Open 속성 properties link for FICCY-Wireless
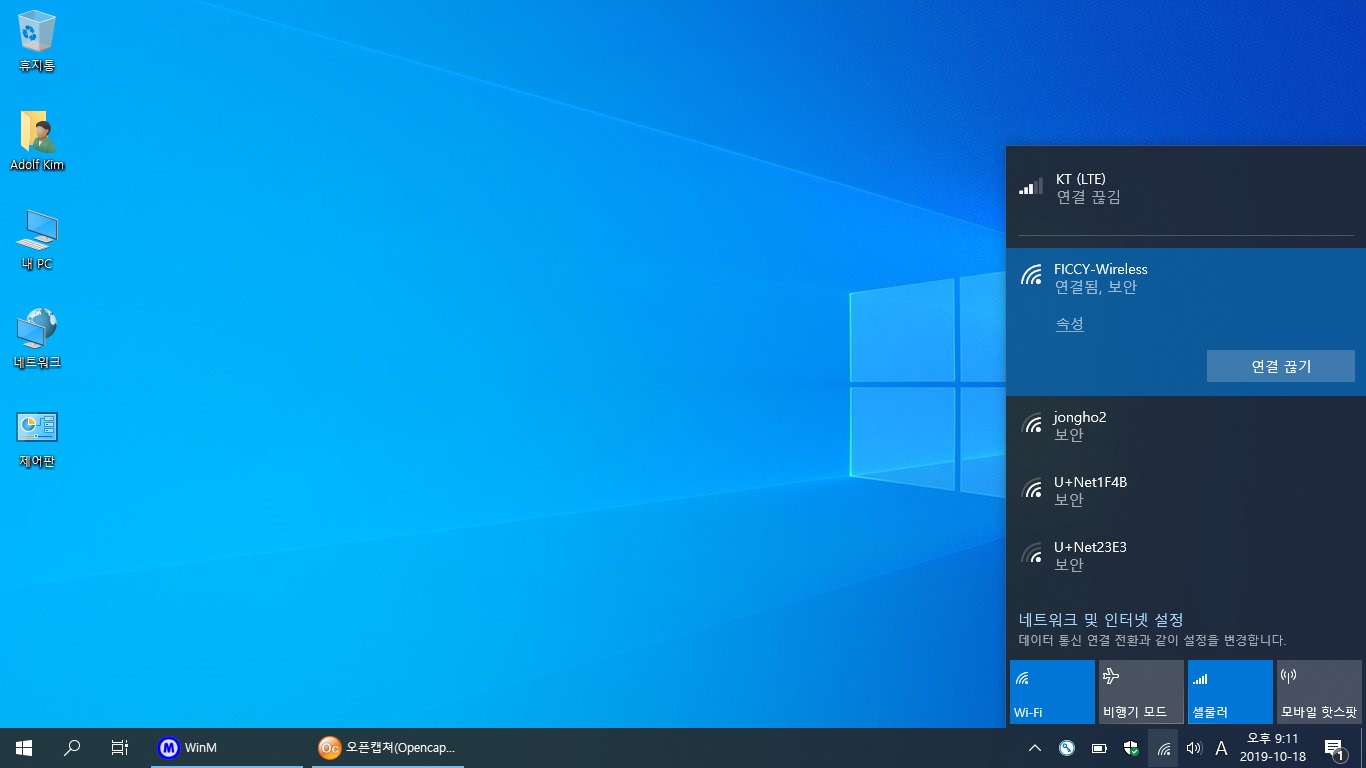Screen dimensions: 1366x768 coord(1070,324)
